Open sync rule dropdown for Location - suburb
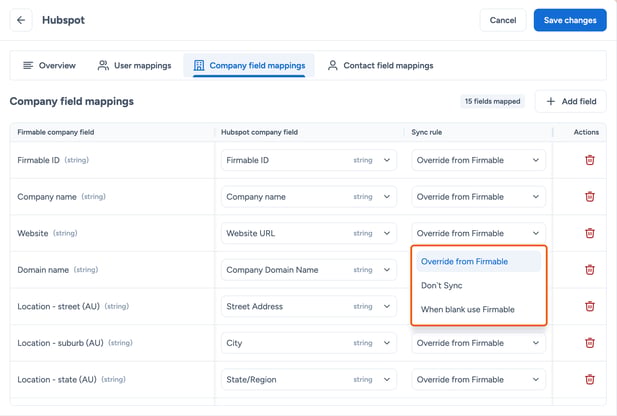Image resolution: width=617 pixels, height=416 pixels. 478,343
